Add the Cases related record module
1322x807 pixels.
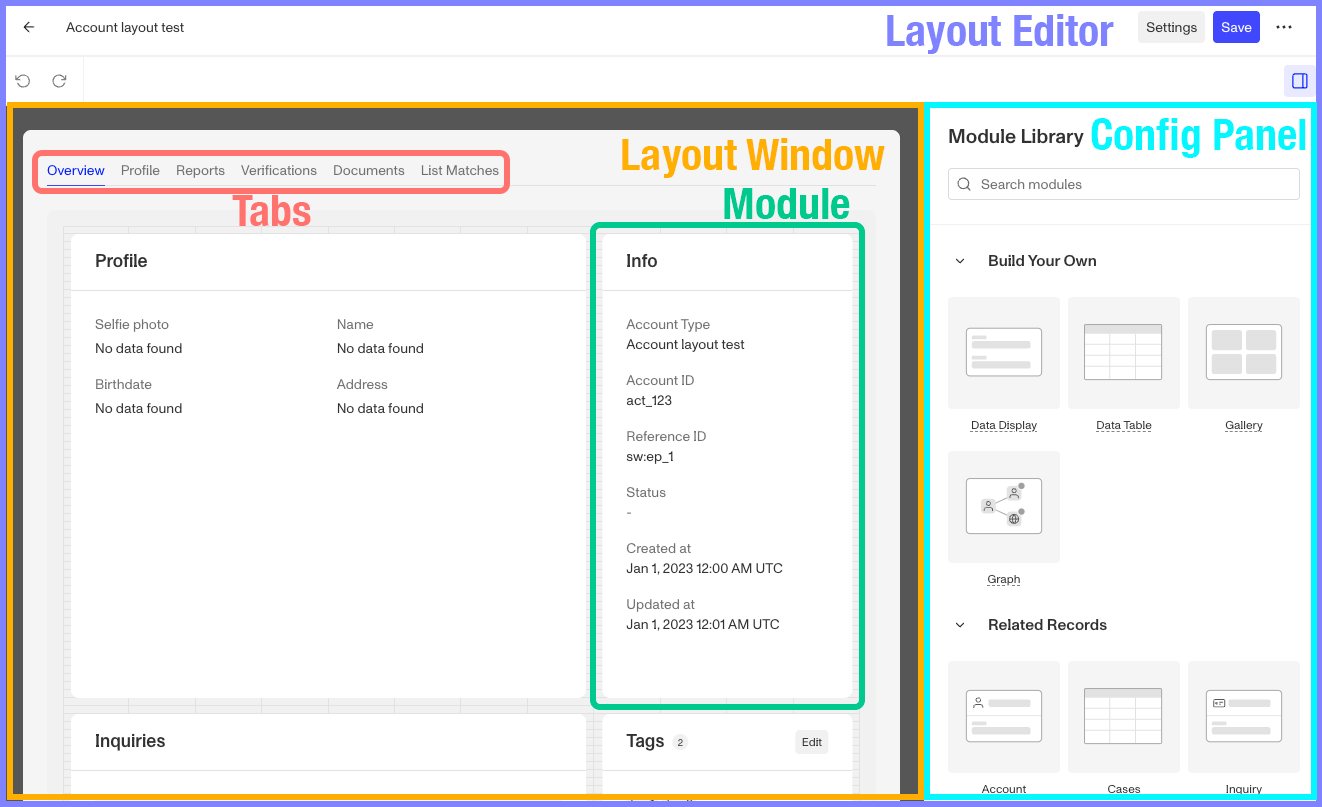tap(1124, 717)
